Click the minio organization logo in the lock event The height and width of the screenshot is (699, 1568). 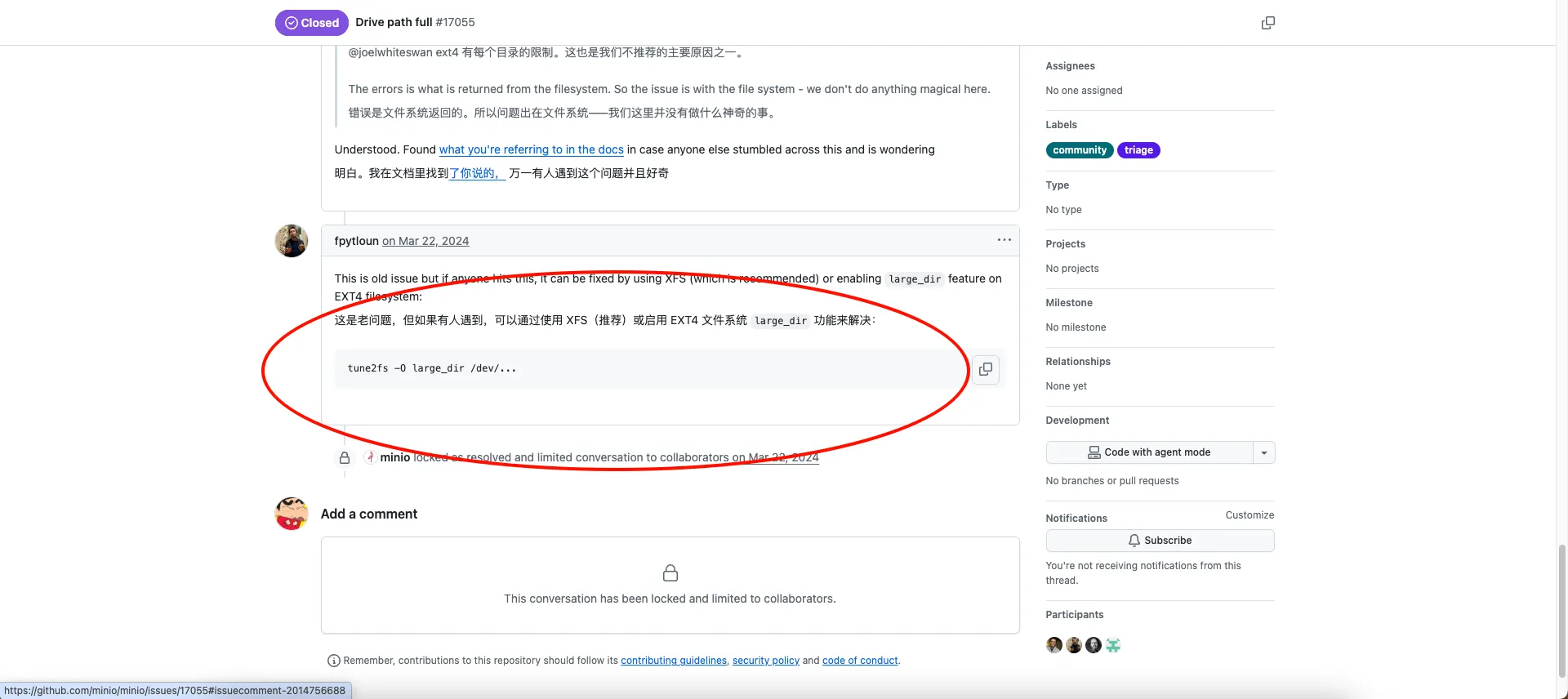[370, 457]
